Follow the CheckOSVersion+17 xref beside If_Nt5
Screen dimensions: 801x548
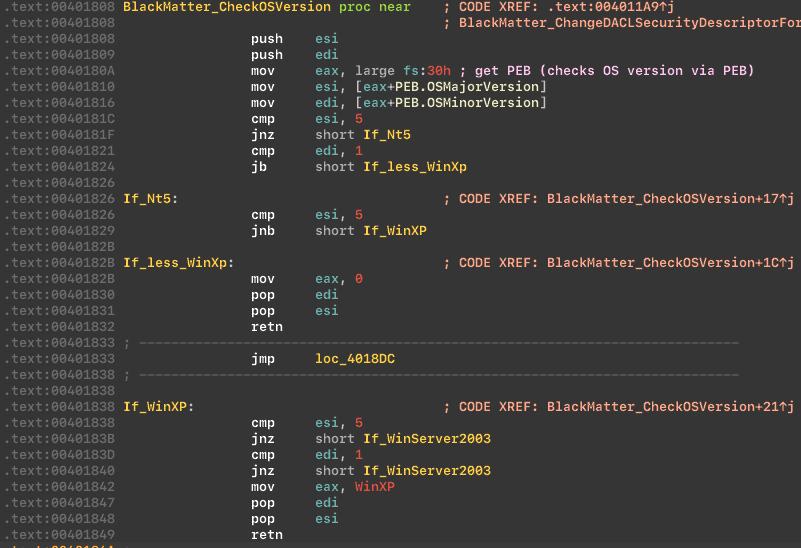point(666,199)
